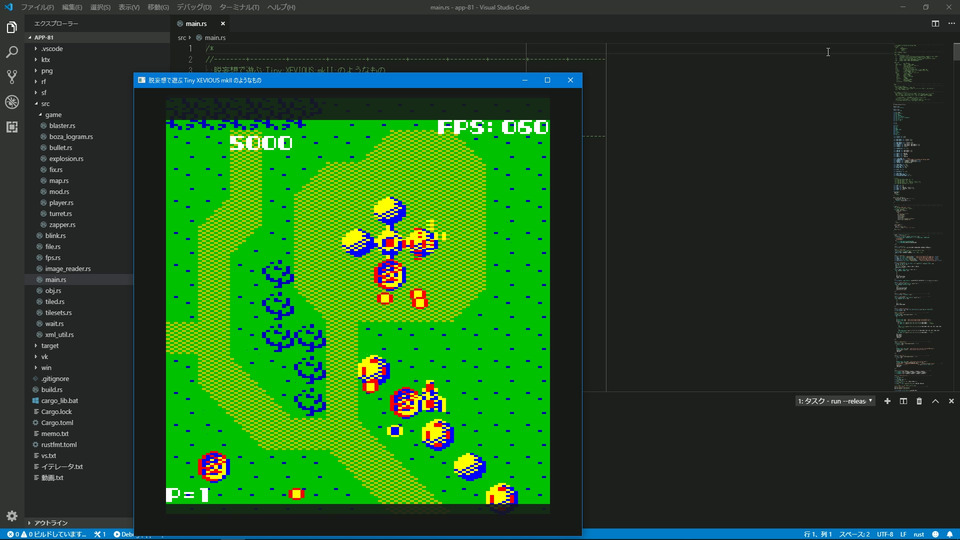
Task: Open the Manage gear menu
Action: tap(12, 516)
